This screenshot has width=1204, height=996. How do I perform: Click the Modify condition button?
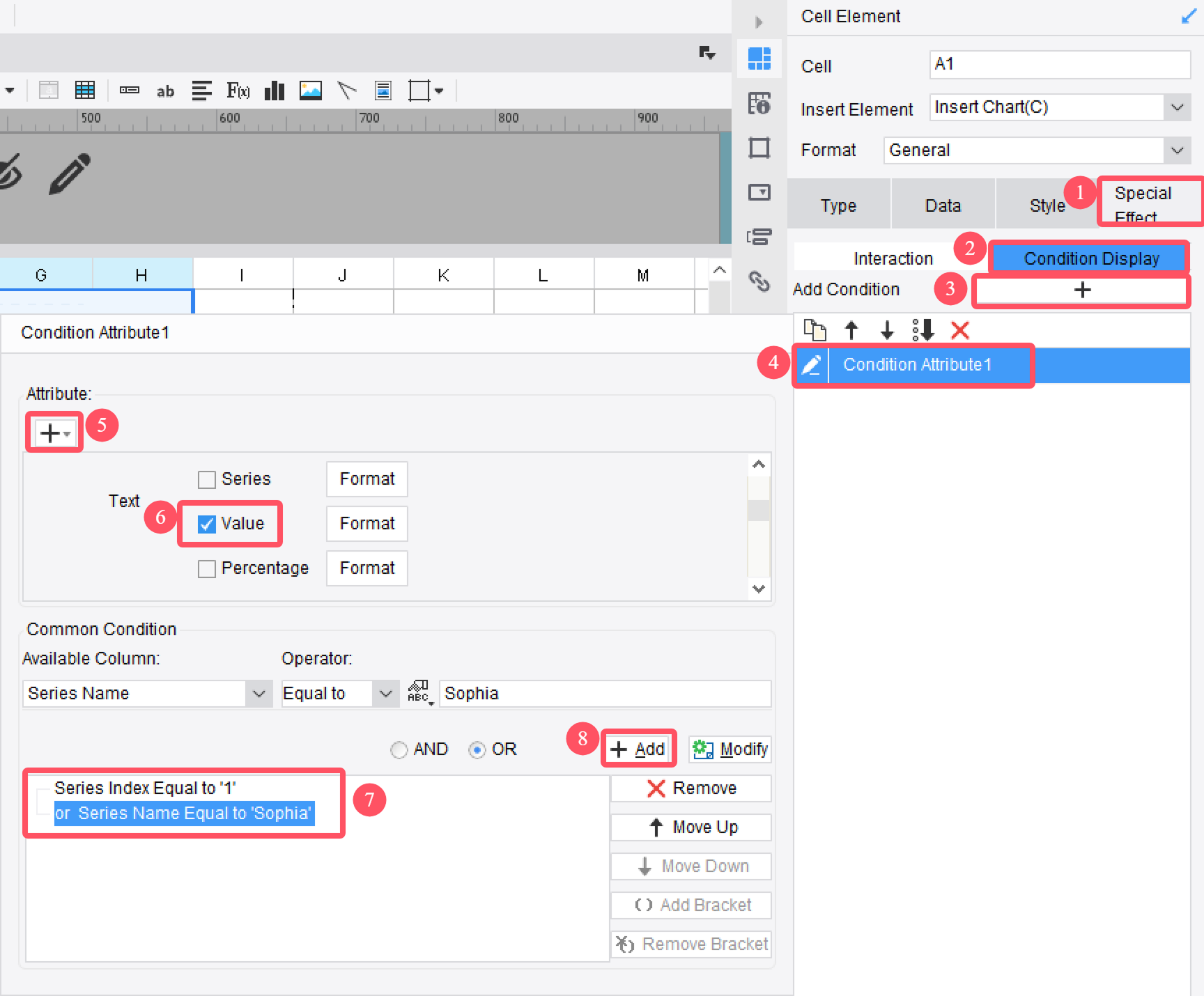click(730, 749)
